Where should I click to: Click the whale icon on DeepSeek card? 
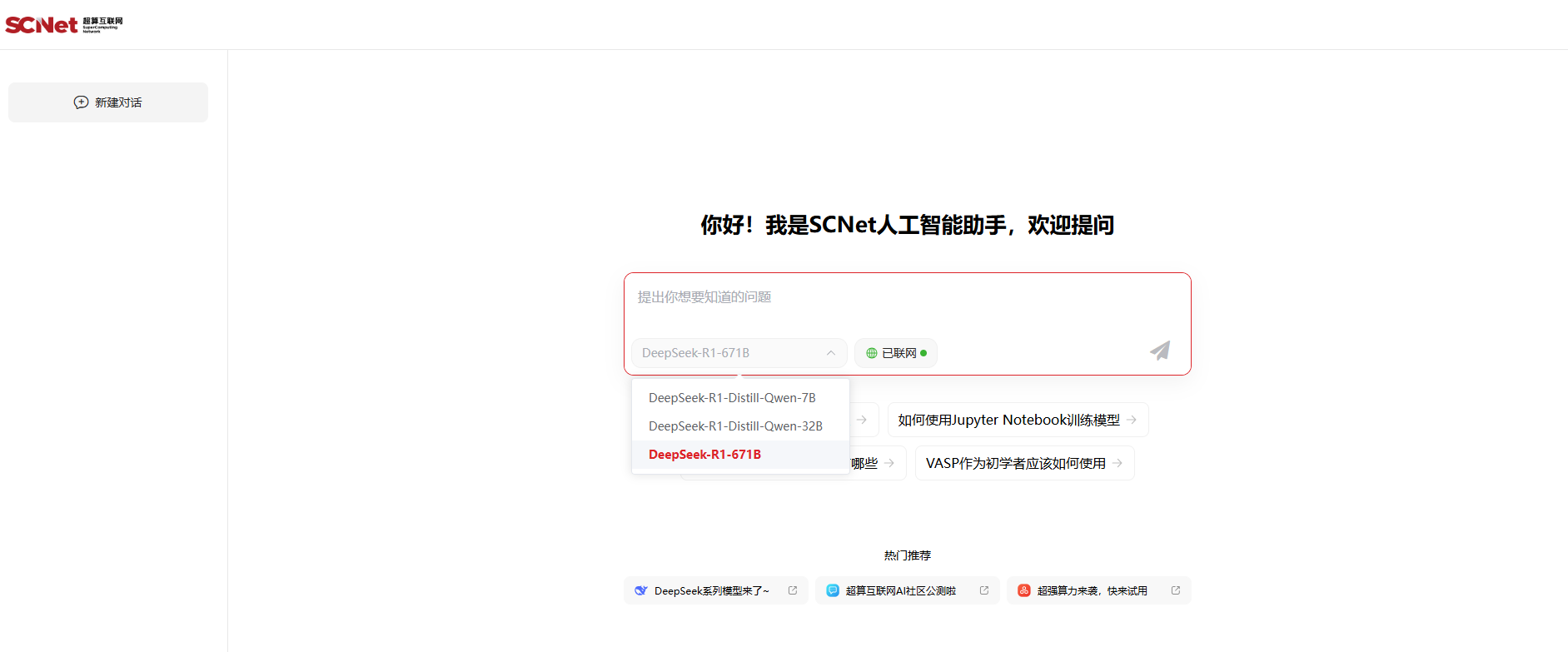(641, 590)
